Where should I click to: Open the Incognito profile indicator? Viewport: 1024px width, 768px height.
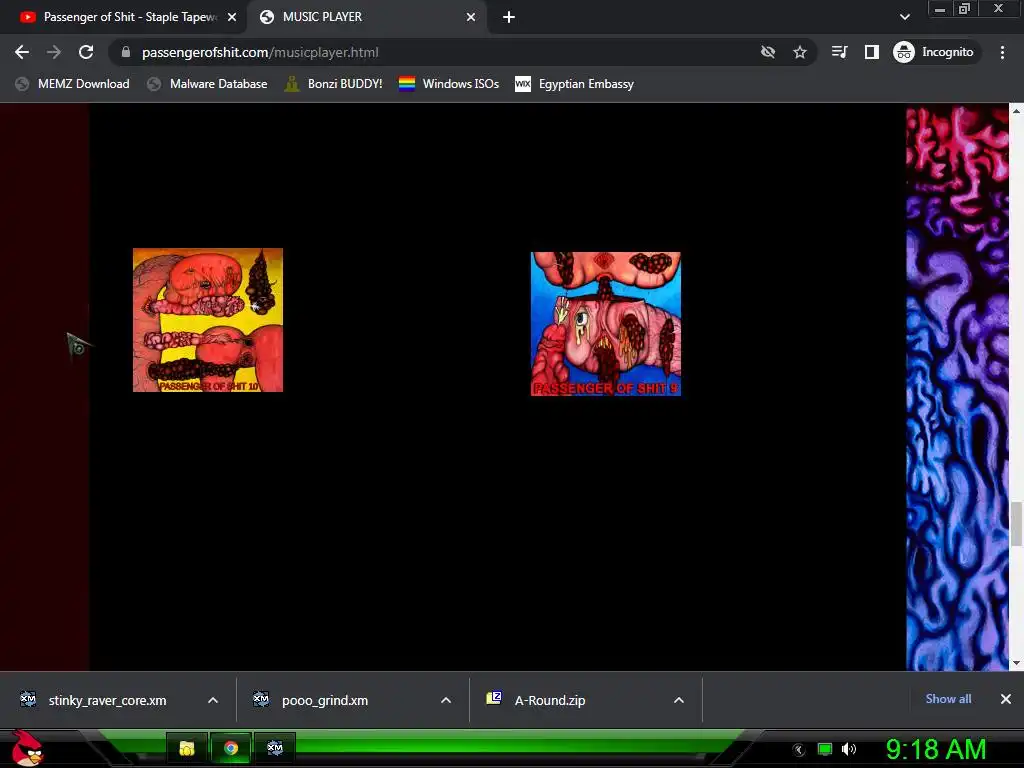click(934, 52)
